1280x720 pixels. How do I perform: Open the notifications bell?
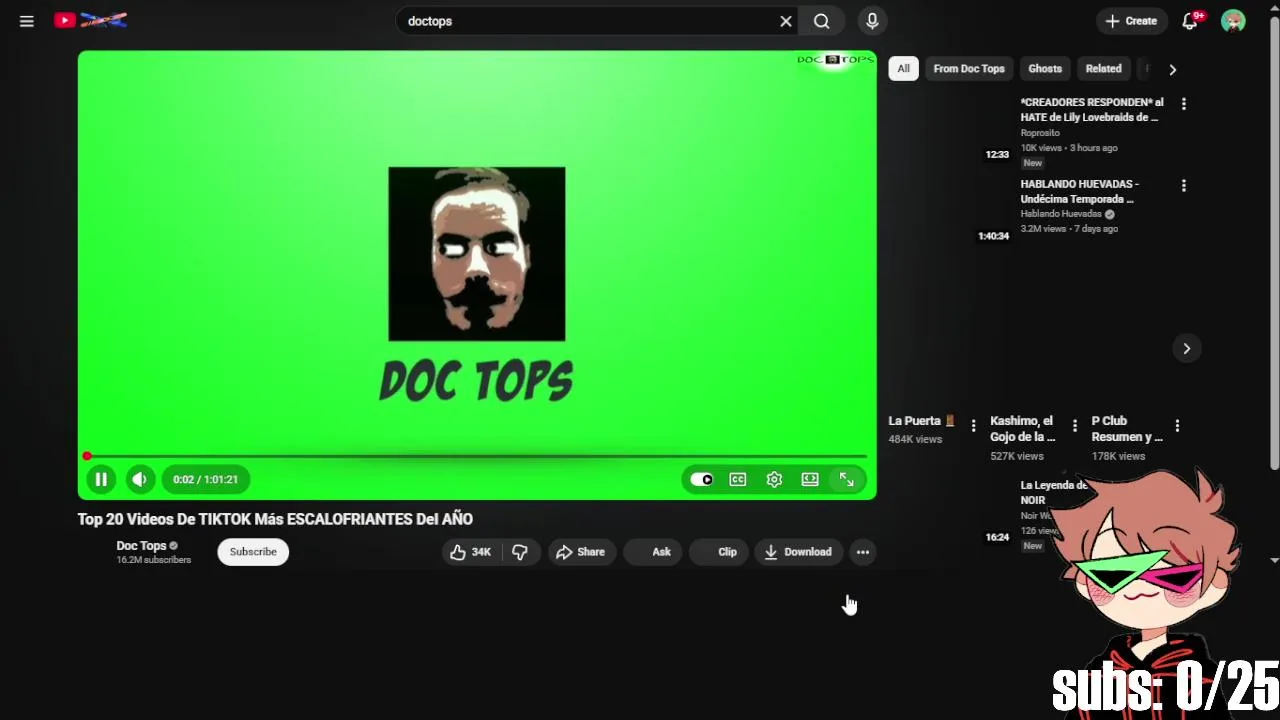click(x=1190, y=21)
